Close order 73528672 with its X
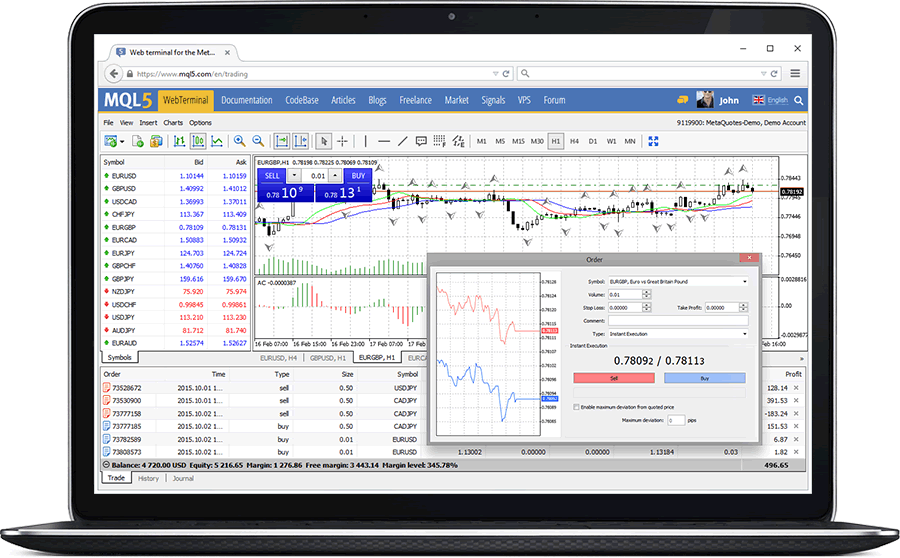 [x=796, y=388]
